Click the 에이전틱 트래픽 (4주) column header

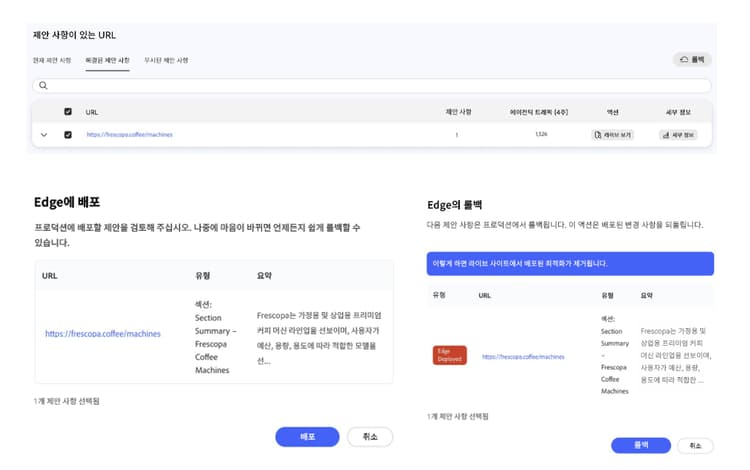click(539, 112)
